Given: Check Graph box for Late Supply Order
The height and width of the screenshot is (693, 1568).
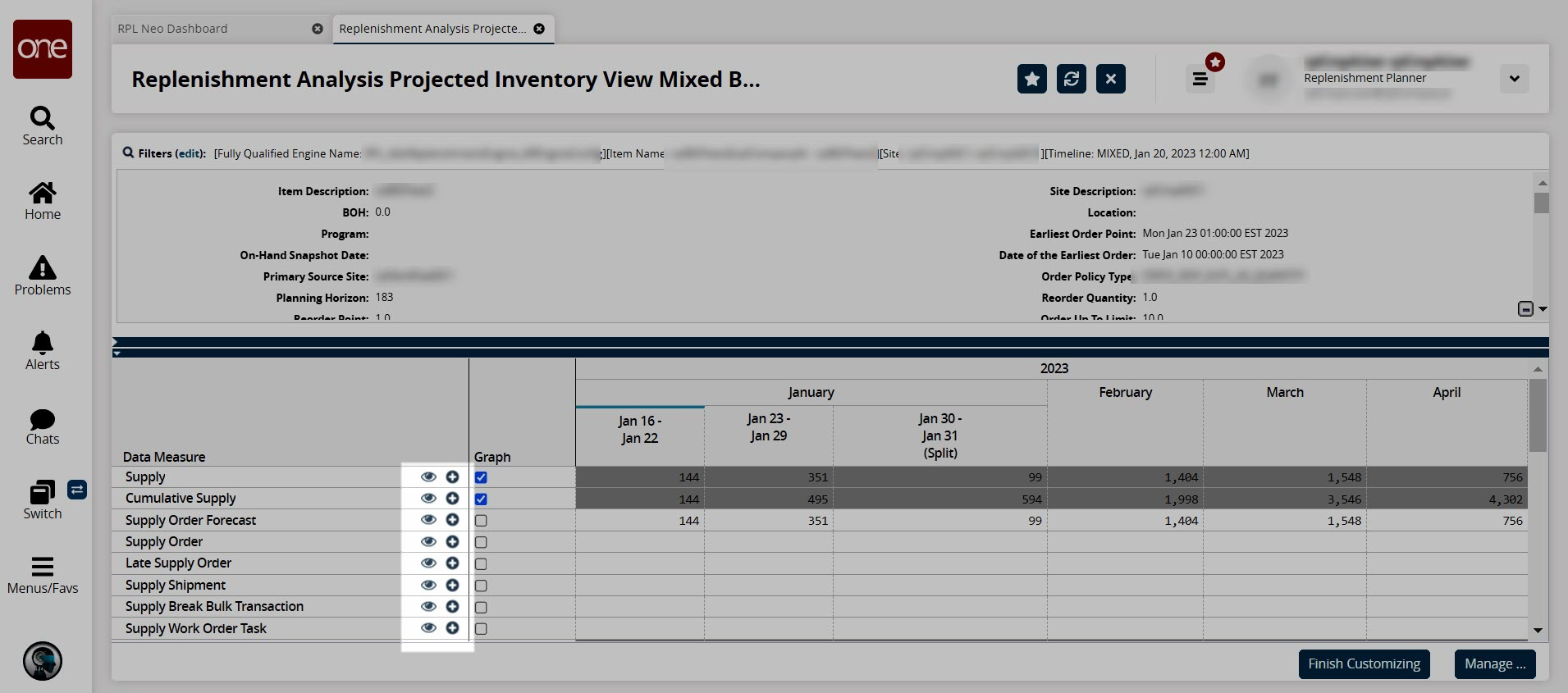Looking at the screenshot, I should 481,563.
